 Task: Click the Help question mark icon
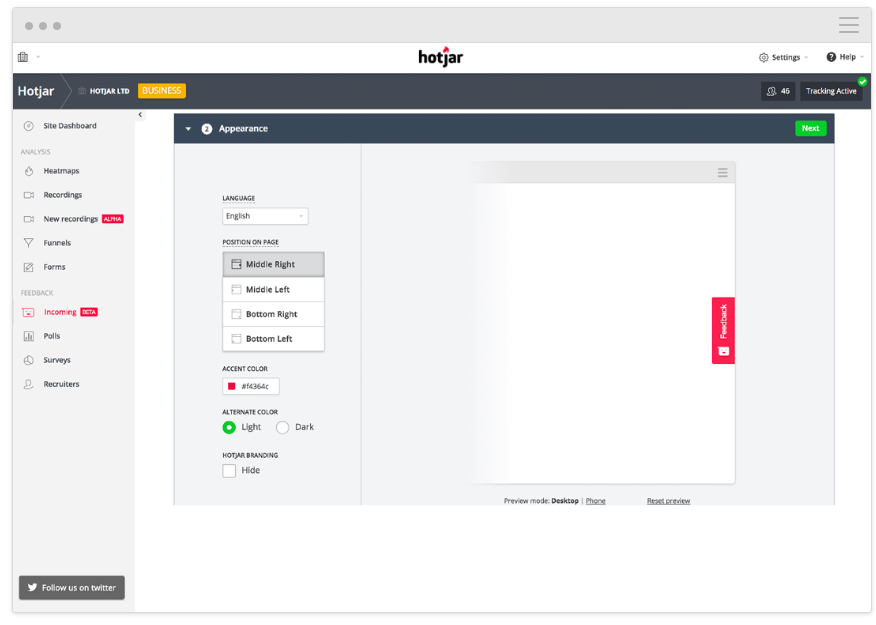click(x=831, y=57)
